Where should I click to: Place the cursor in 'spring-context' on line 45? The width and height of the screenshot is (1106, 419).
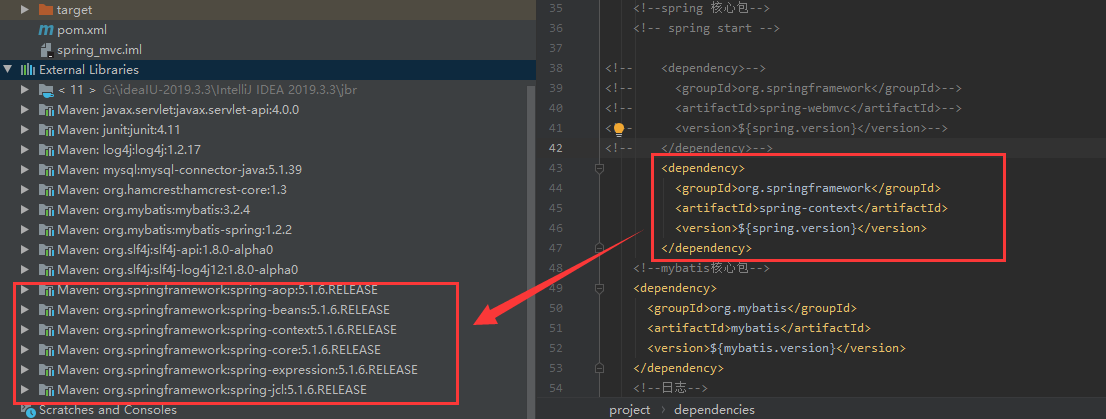[x=808, y=208]
